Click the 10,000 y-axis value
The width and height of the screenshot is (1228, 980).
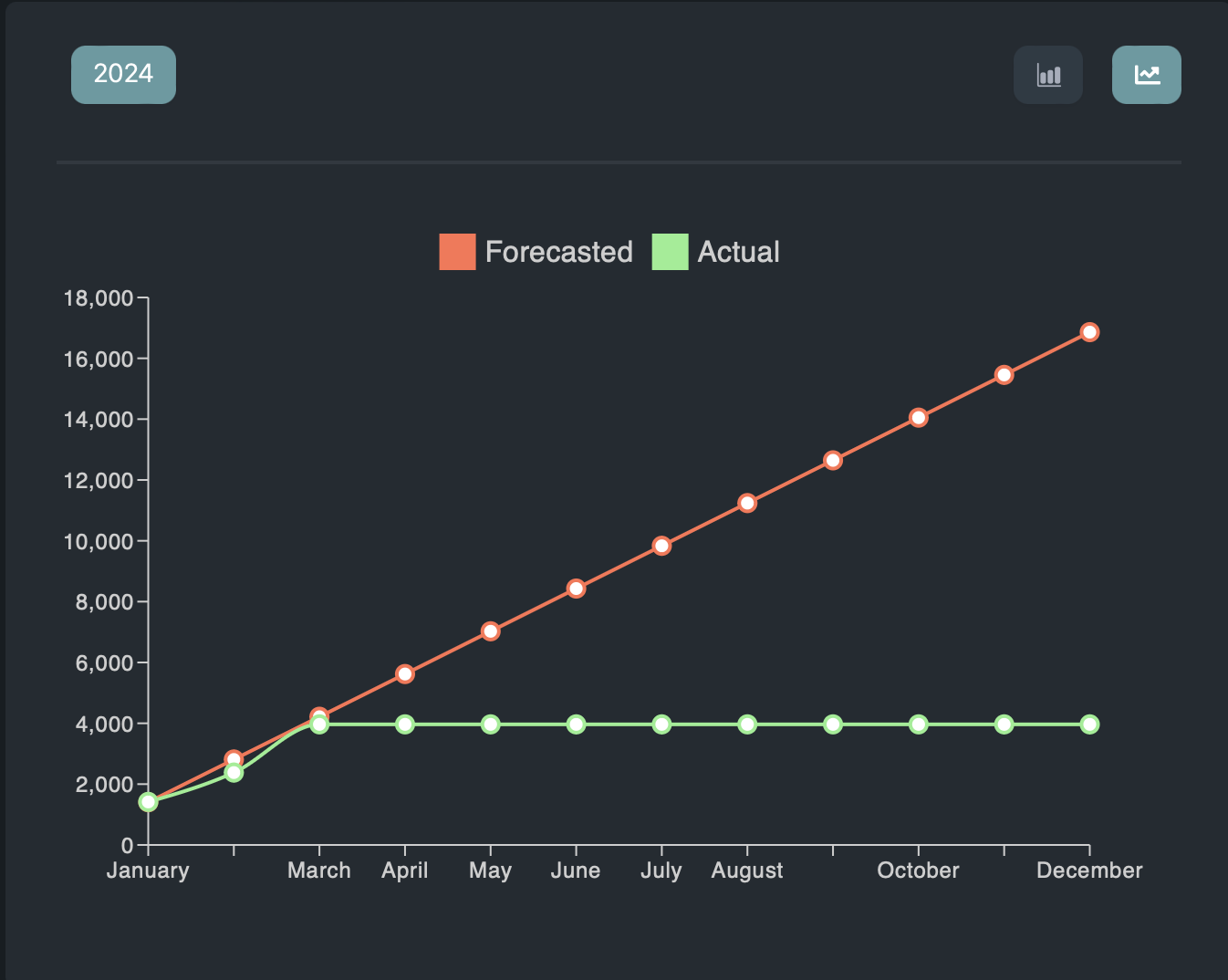point(99,542)
